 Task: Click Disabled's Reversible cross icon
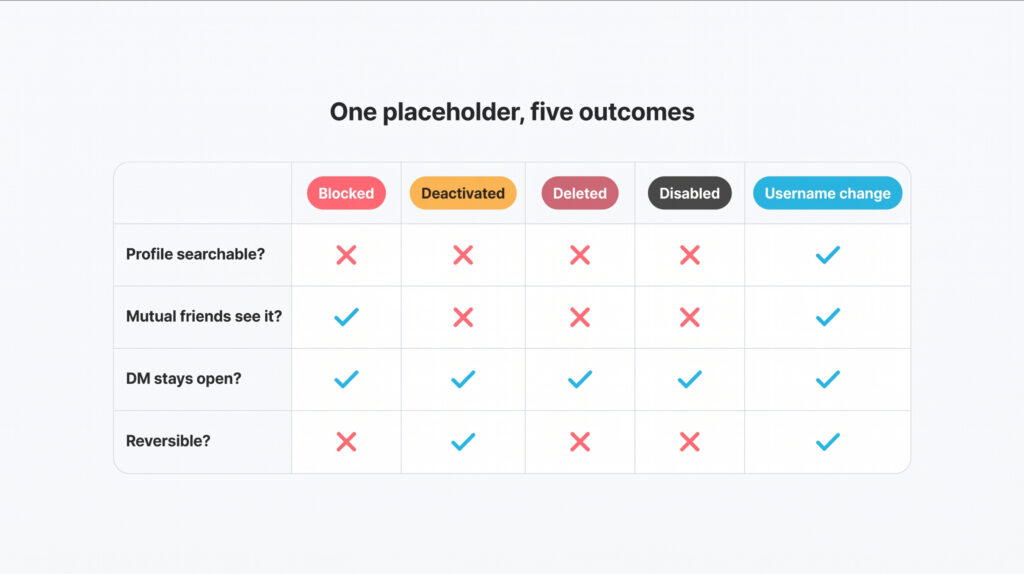click(690, 442)
